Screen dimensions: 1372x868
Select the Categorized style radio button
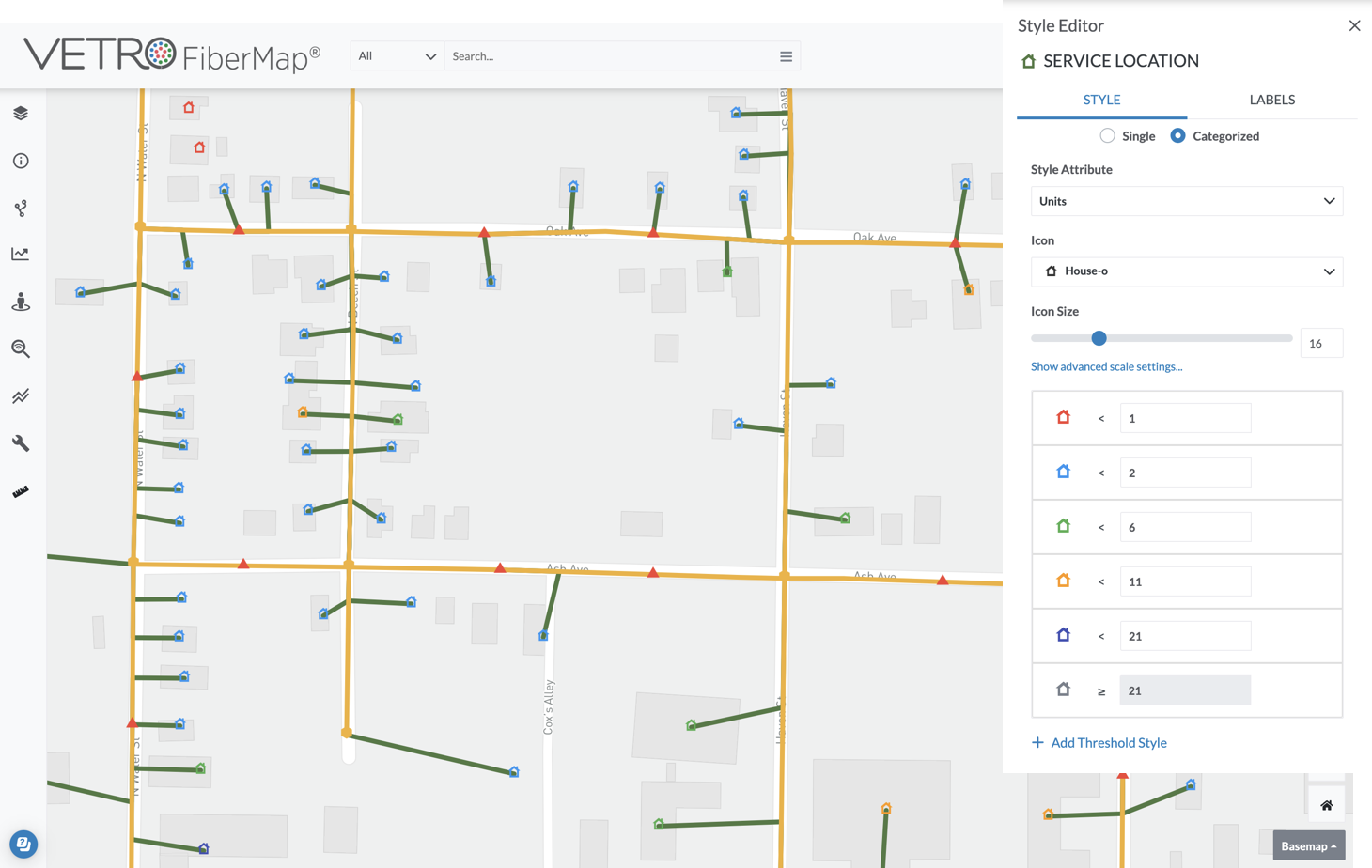tap(1177, 136)
